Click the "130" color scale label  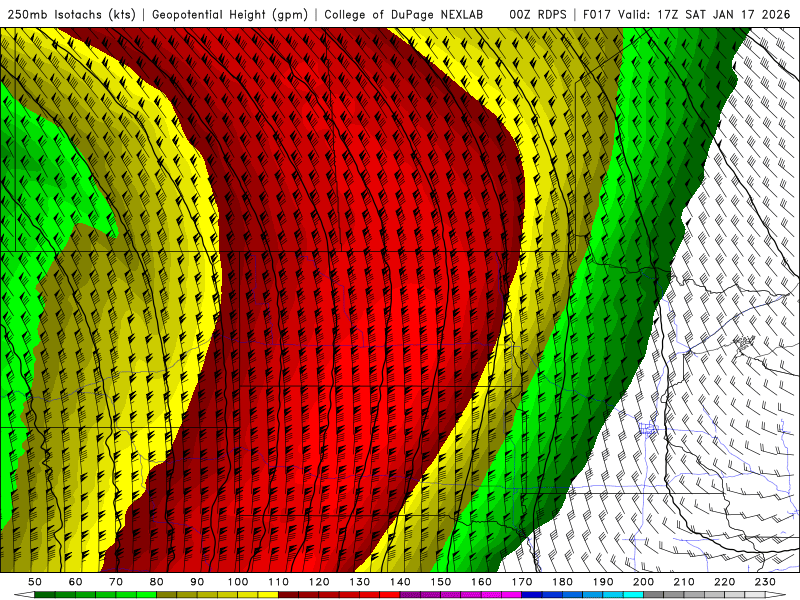[360, 582]
